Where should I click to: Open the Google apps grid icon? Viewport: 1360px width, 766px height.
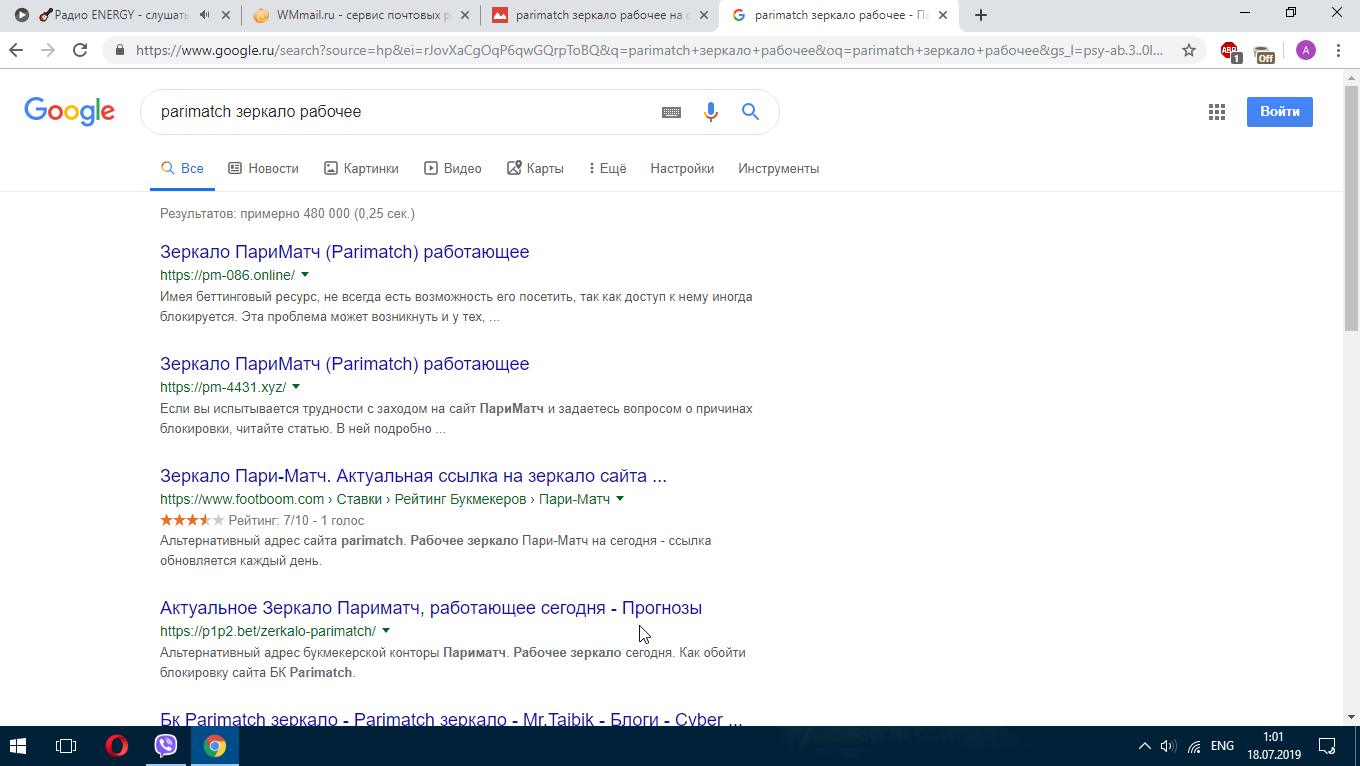(1217, 112)
